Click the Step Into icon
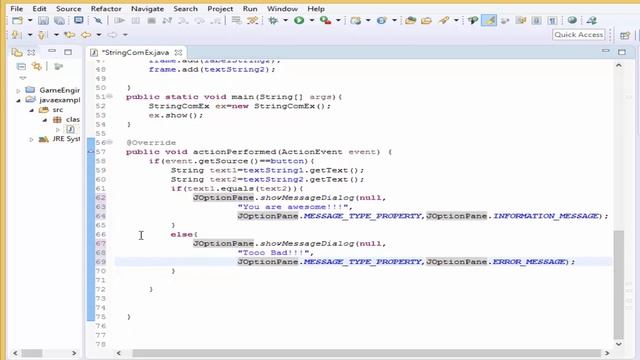Image resolution: width=640 pixels, height=360 pixels. 183,20
